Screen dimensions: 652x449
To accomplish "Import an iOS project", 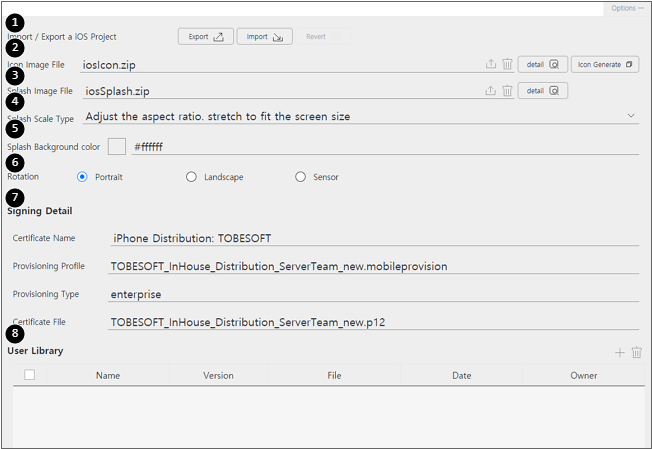I will pyautogui.click(x=264, y=37).
